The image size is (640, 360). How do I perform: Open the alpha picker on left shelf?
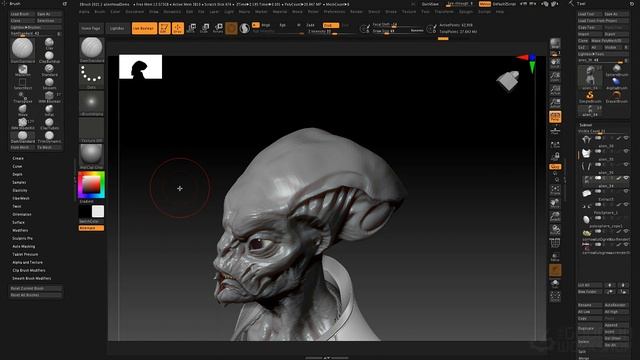91,103
